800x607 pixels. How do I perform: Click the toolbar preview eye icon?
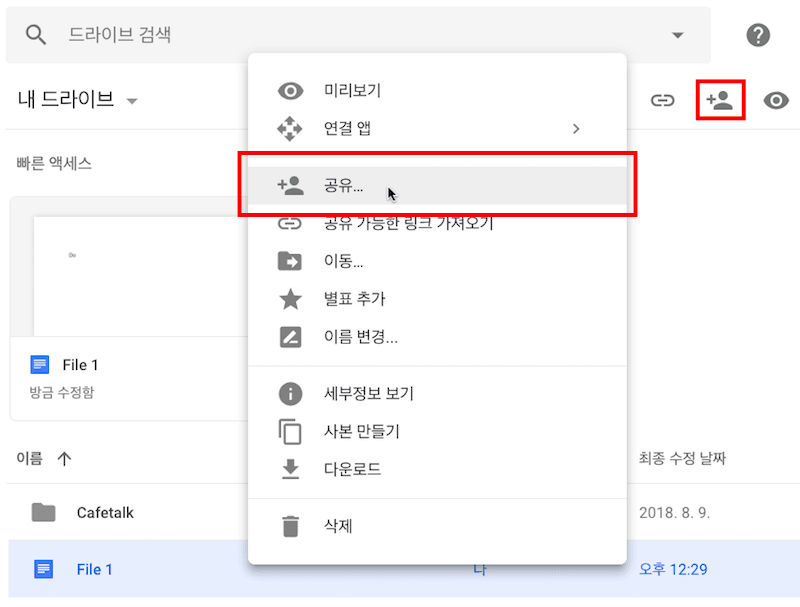(x=776, y=100)
